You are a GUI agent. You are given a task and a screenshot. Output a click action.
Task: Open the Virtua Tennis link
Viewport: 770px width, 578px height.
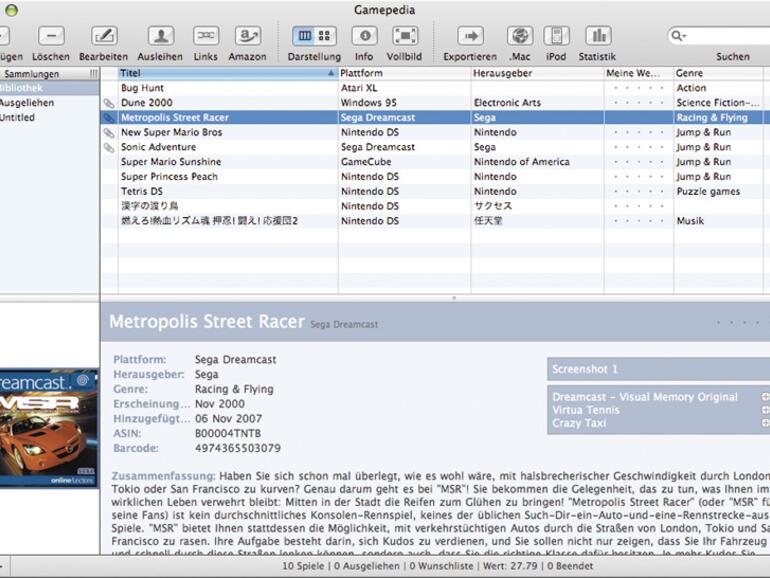[586, 410]
